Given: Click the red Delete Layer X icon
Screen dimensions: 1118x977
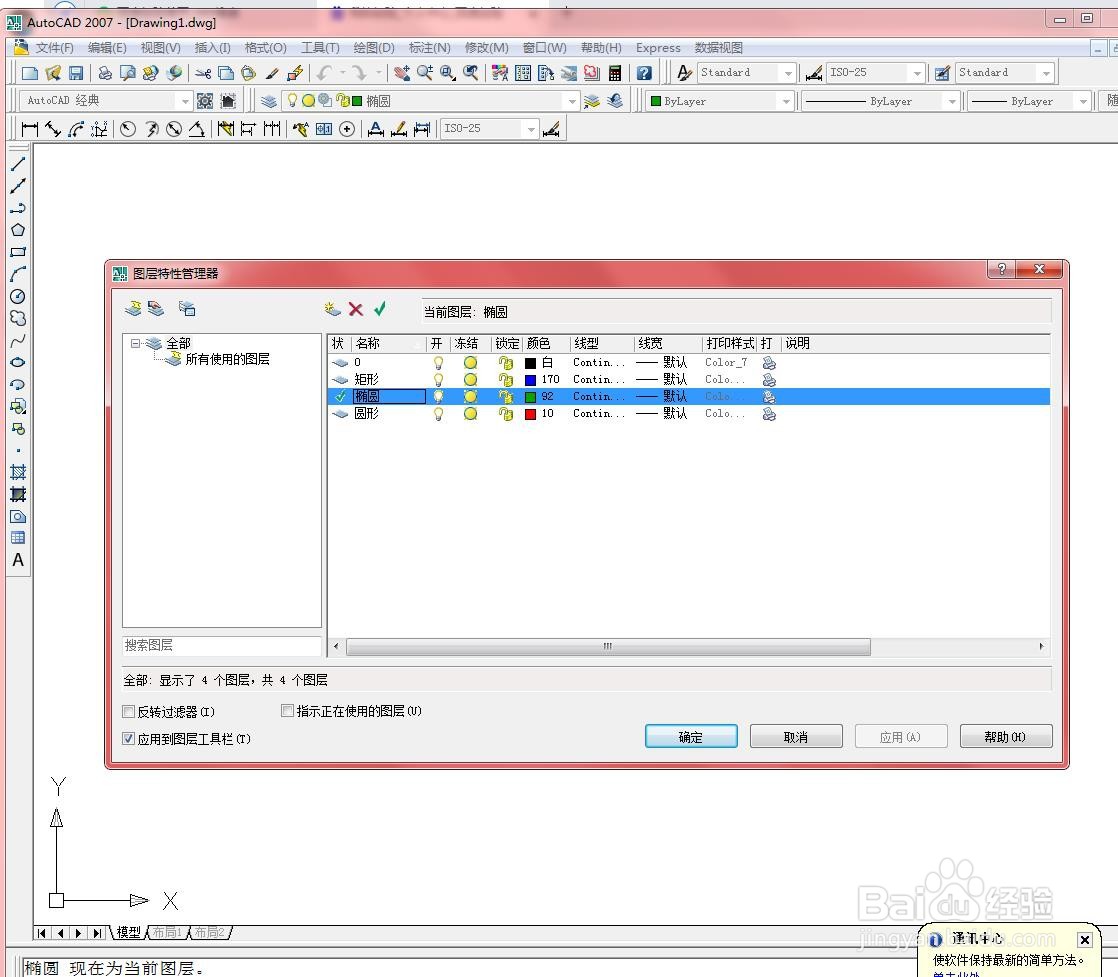Looking at the screenshot, I should tap(356, 309).
